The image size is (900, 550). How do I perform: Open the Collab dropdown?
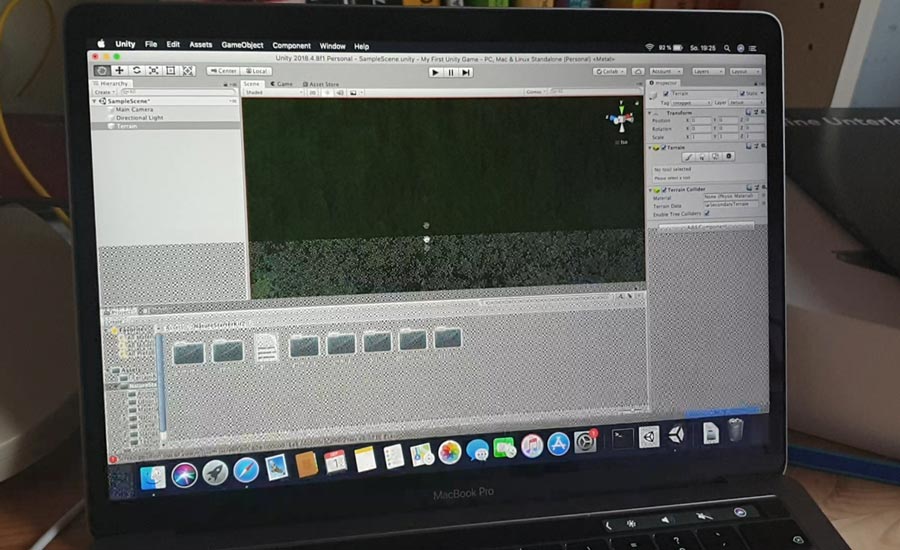(x=610, y=71)
